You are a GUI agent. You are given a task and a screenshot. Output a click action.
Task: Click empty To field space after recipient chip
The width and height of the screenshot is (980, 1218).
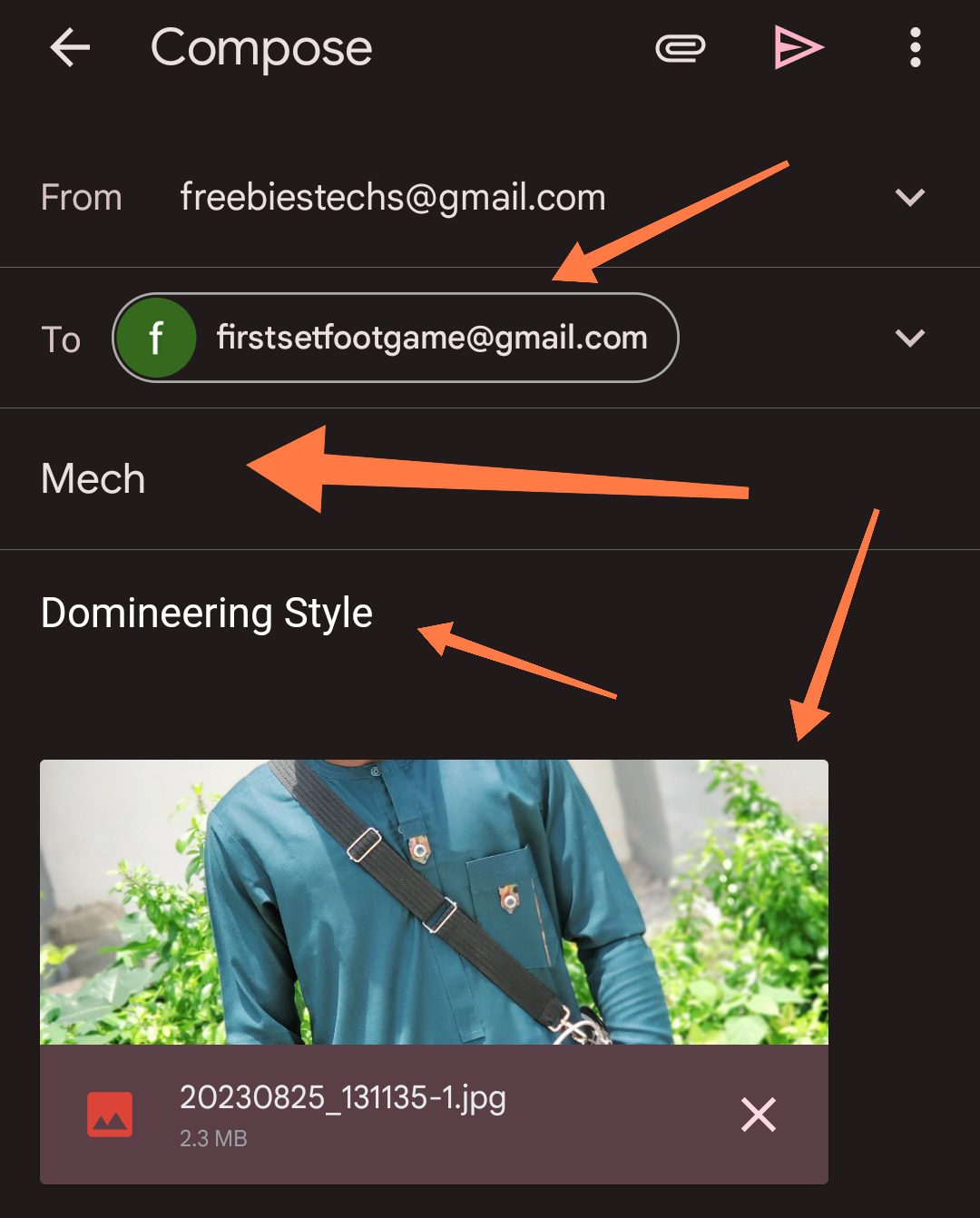coord(780,338)
